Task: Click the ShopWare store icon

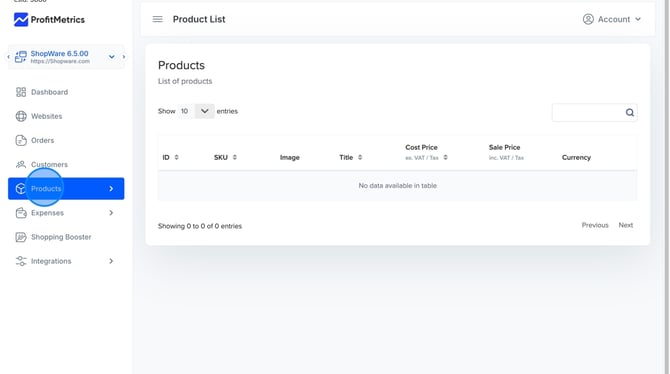Action: [21, 56]
